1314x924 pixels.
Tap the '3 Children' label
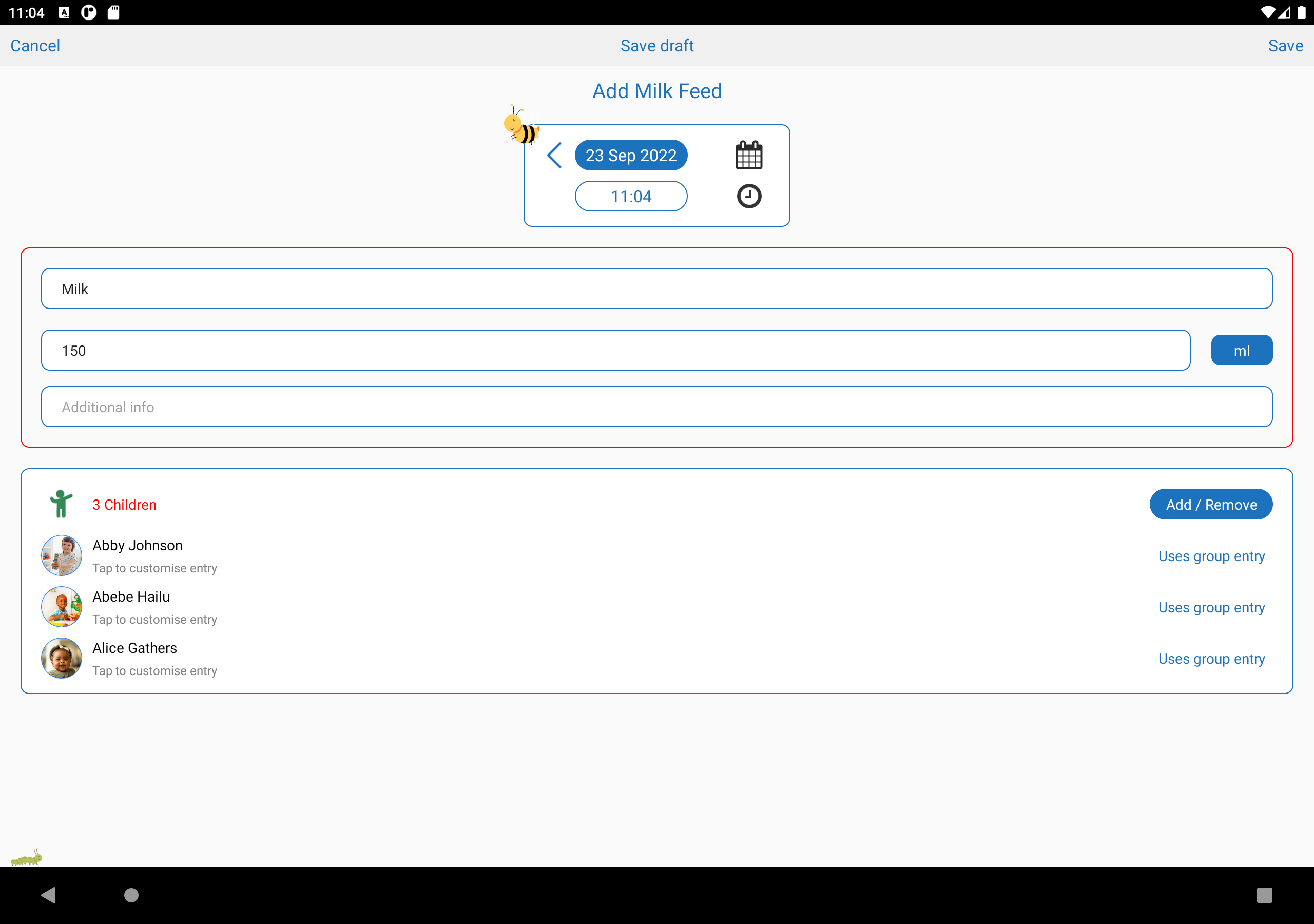tap(124, 505)
